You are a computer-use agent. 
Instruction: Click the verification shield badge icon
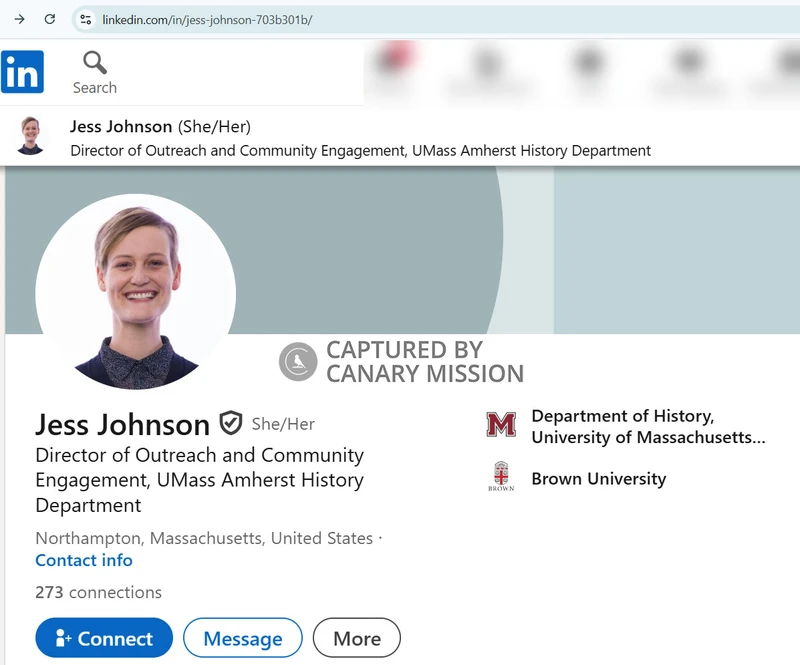(231, 423)
